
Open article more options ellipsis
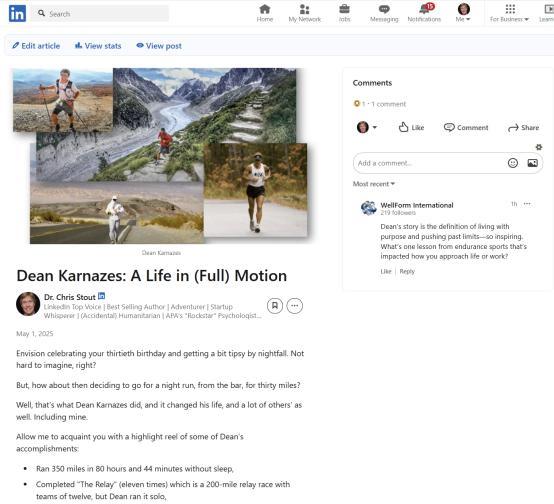pos(295,306)
